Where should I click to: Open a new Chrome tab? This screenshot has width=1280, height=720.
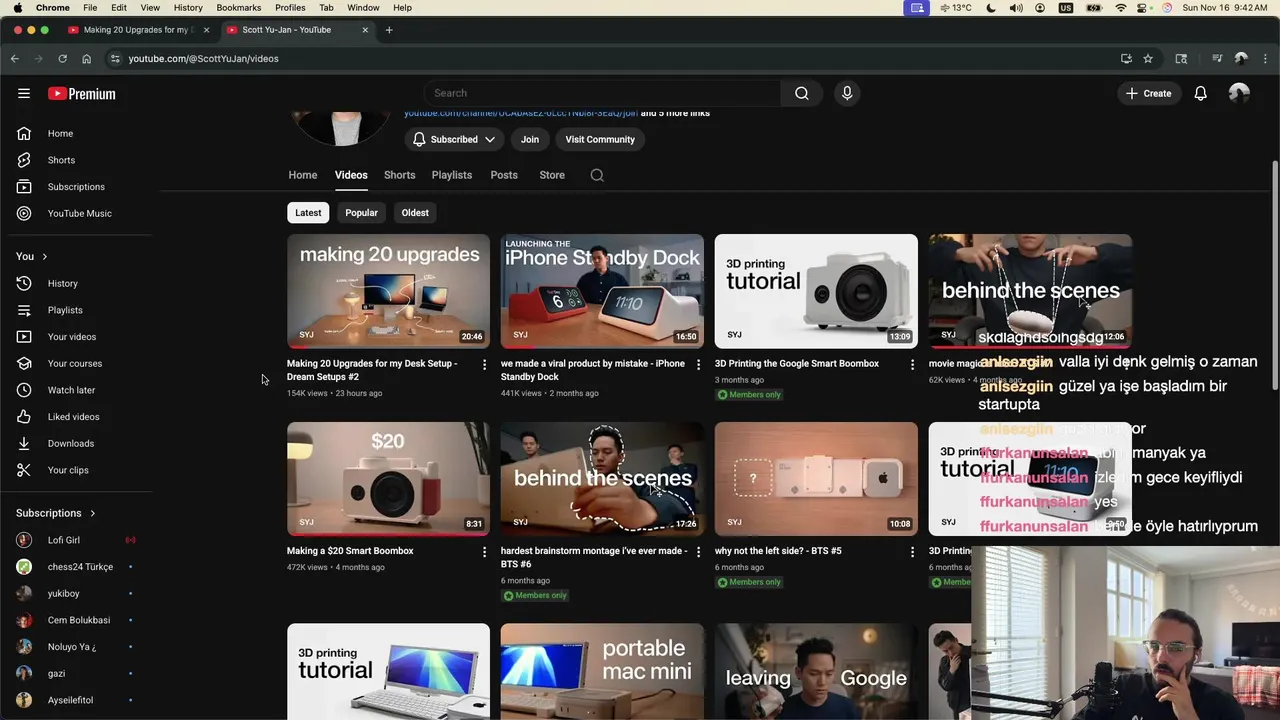point(389,30)
